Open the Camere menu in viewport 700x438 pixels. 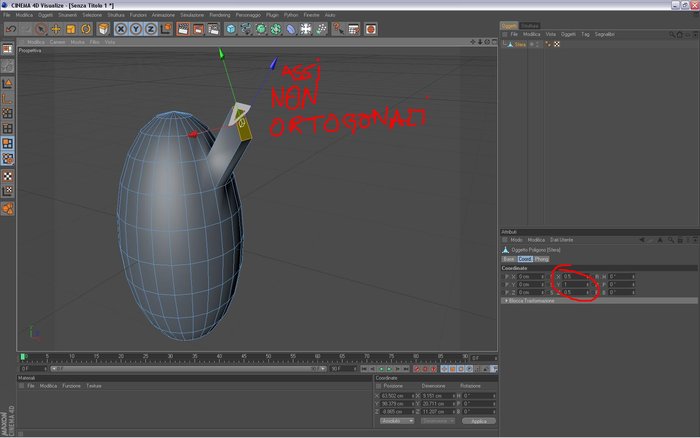click(x=57, y=42)
